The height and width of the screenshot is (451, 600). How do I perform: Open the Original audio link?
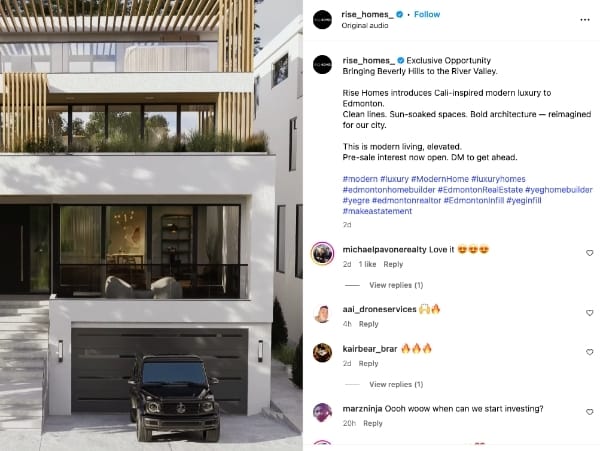(365, 26)
